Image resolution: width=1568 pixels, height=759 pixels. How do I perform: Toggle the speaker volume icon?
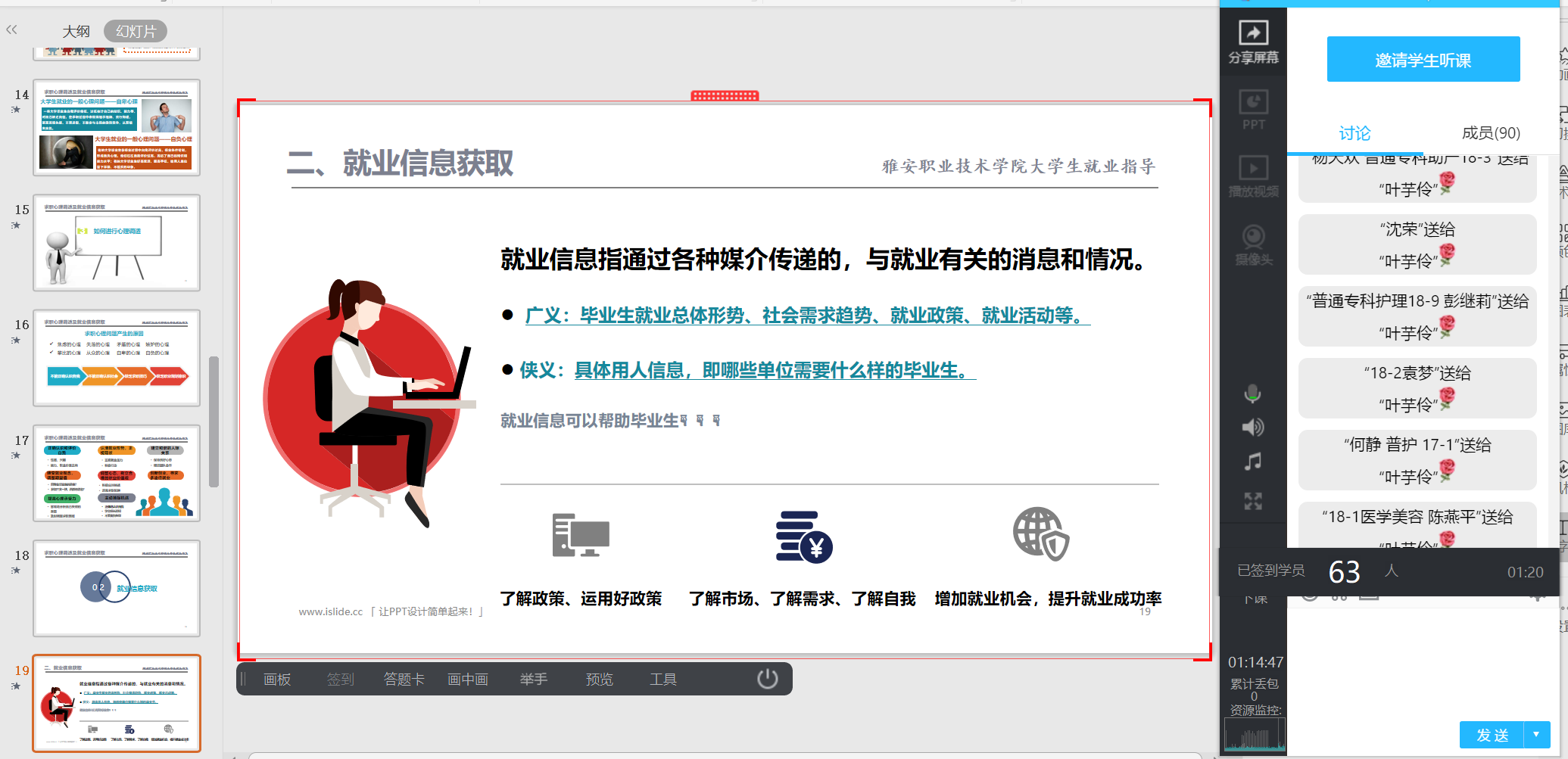tap(1253, 428)
